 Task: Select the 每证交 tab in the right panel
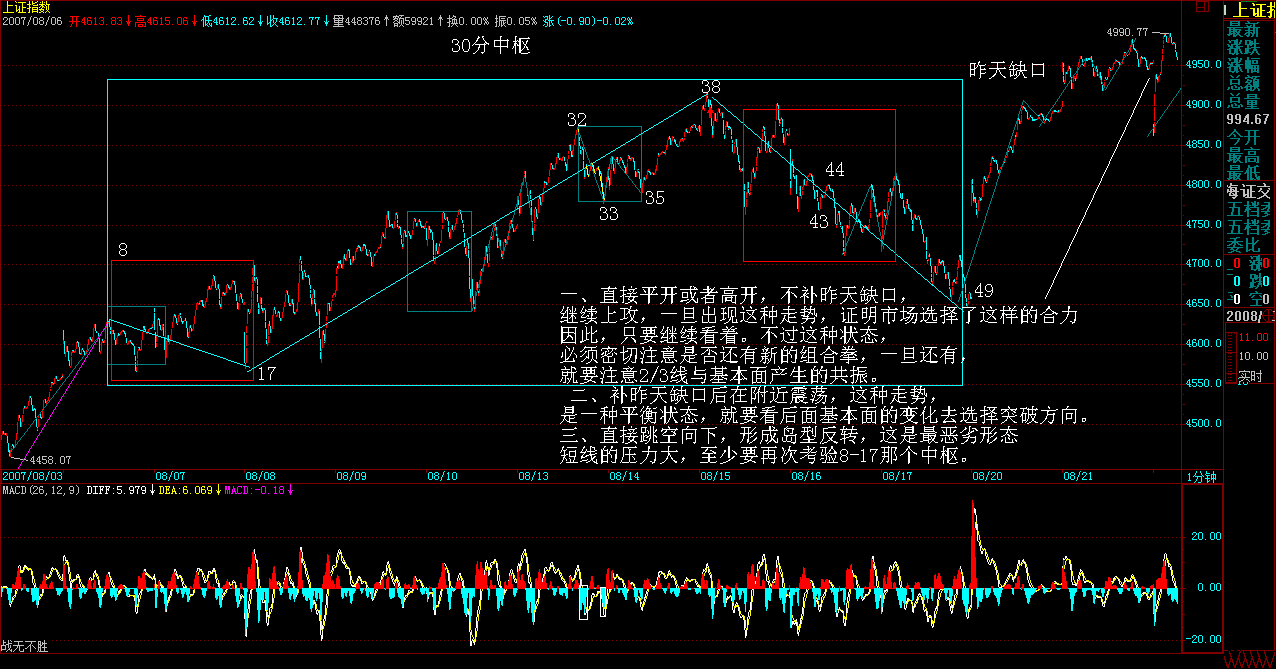(1250, 190)
